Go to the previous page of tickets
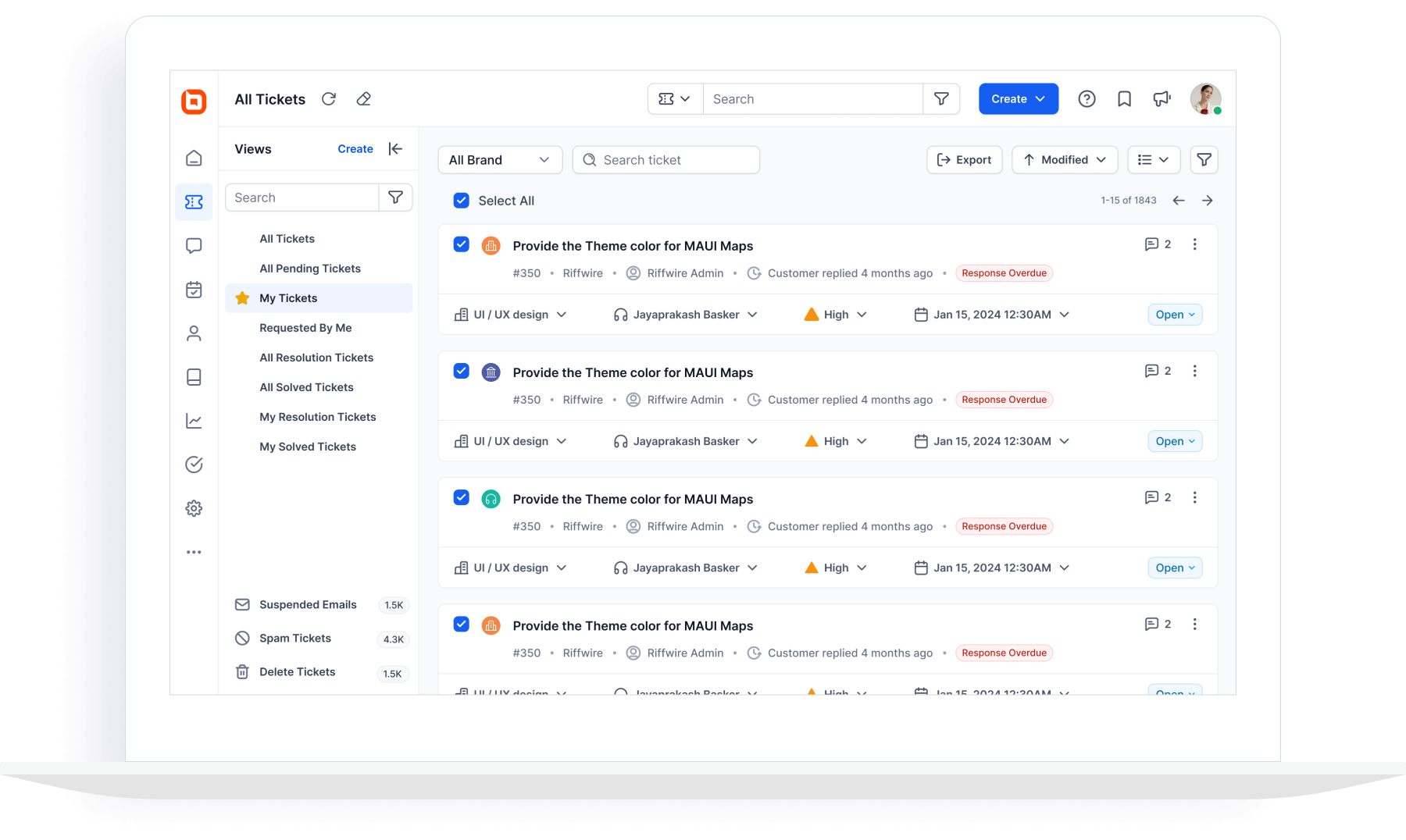This screenshot has width=1406, height=840. click(x=1179, y=201)
